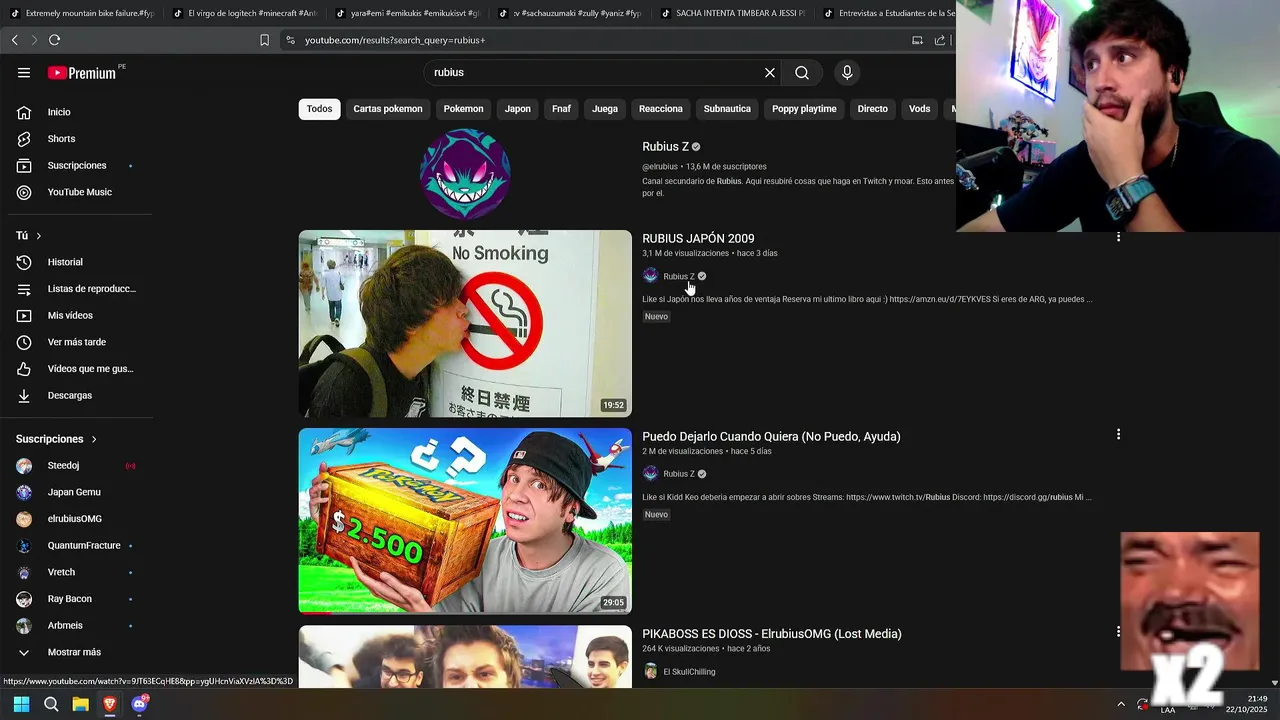Viewport: 1280px width, 720px height.
Task: Select the Reacciona filter chip
Action: tap(661, 109)
